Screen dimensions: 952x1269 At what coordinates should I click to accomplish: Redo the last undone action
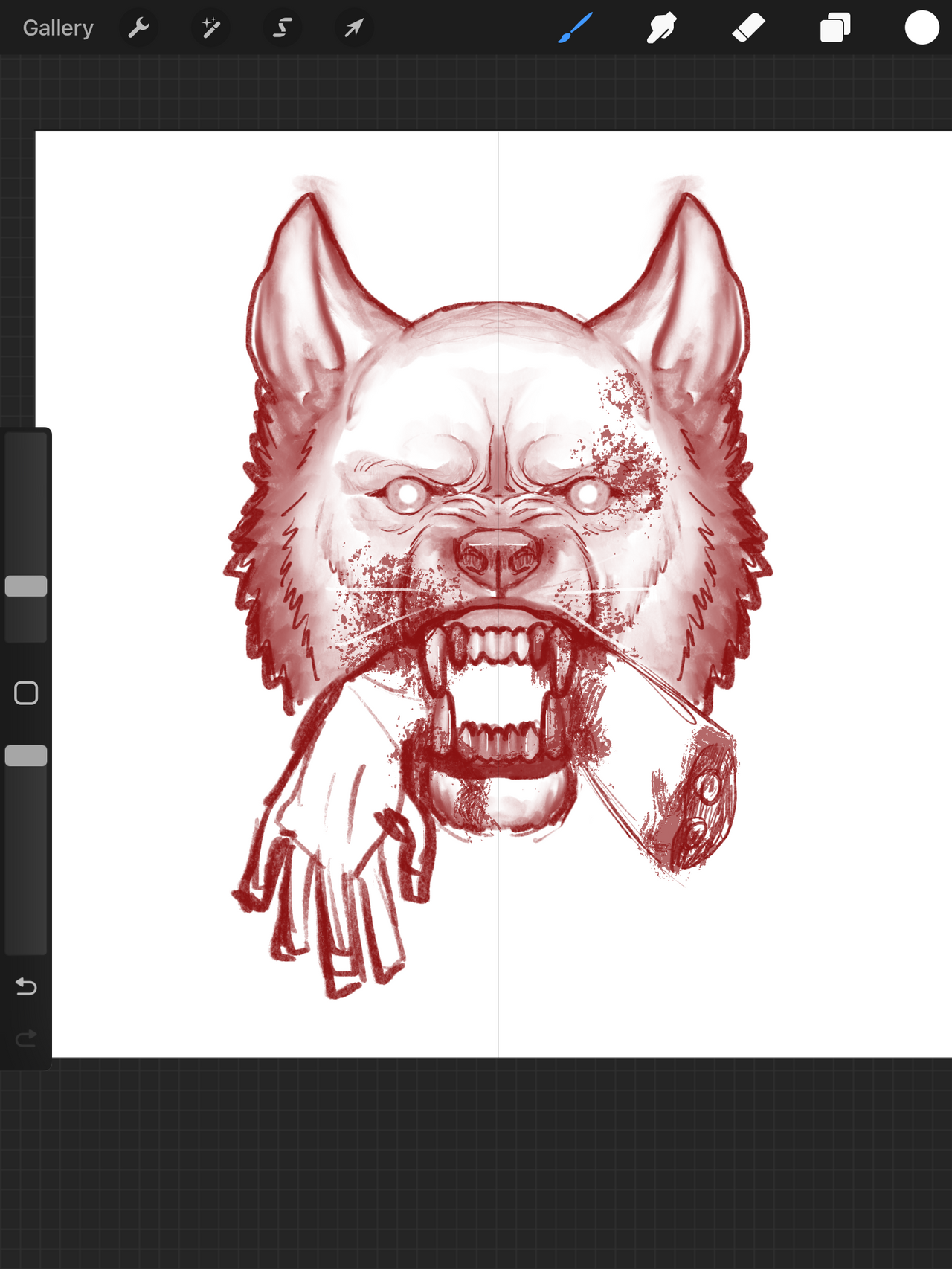point(26,1038)
